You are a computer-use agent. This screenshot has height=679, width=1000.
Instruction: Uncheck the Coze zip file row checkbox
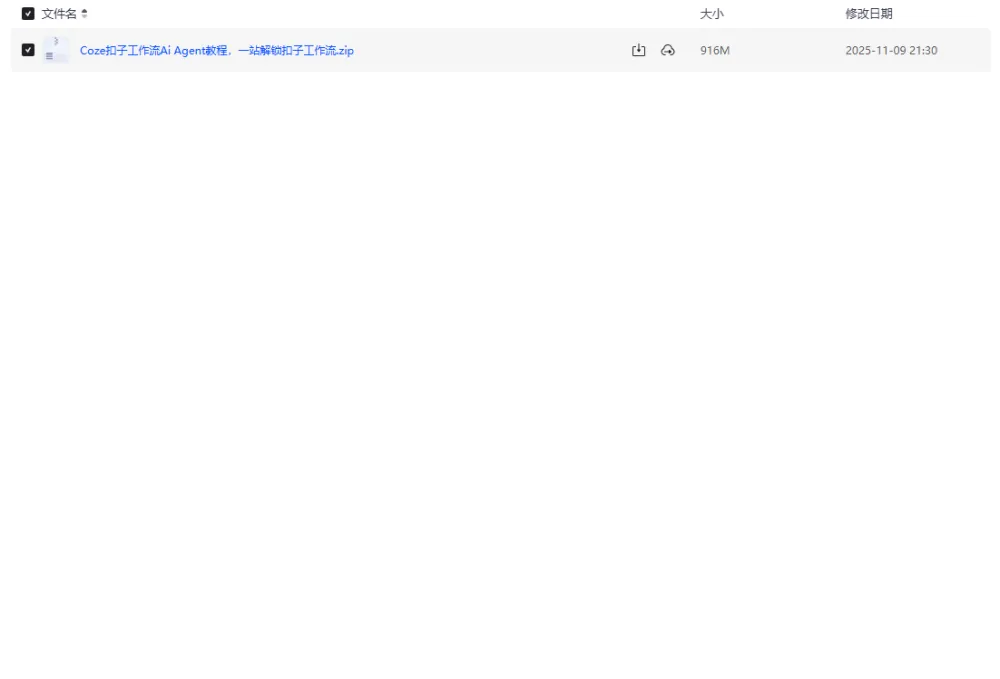[x=28, y=50]
